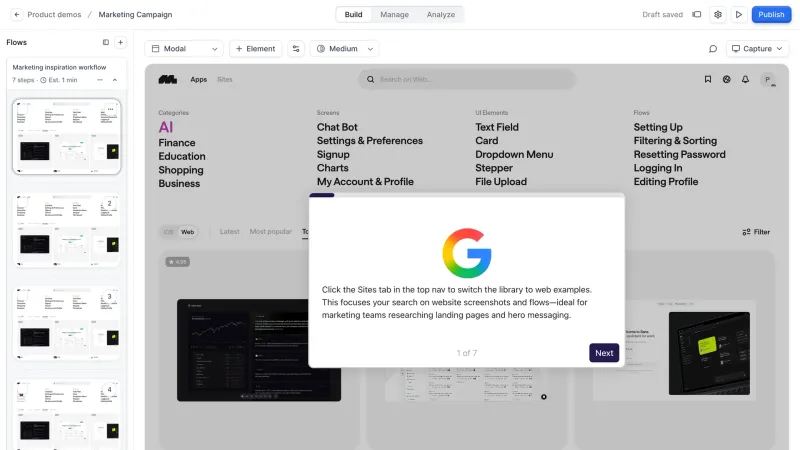
Task: Open Settings & Preferences screens
Action: pos(370,141)
